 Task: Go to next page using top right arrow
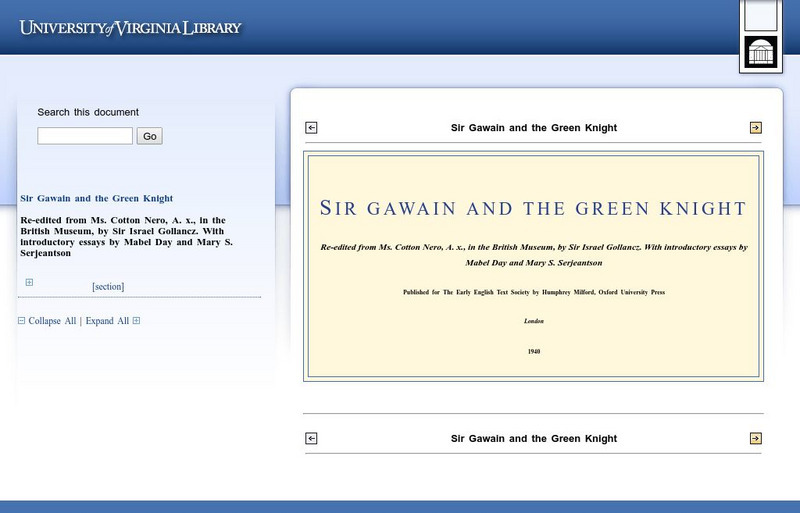[x=756, y=128]
